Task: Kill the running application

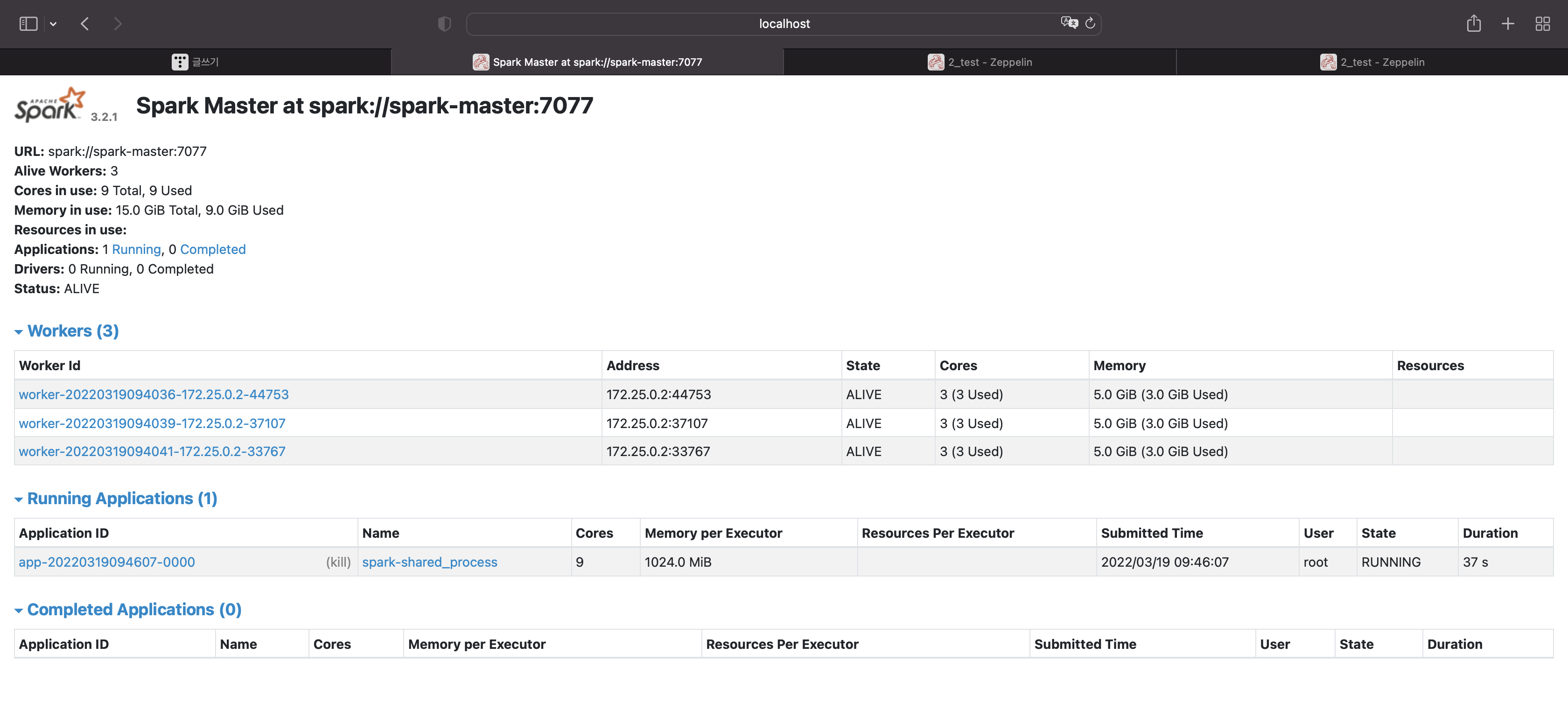Action: (x=338, y=562)
